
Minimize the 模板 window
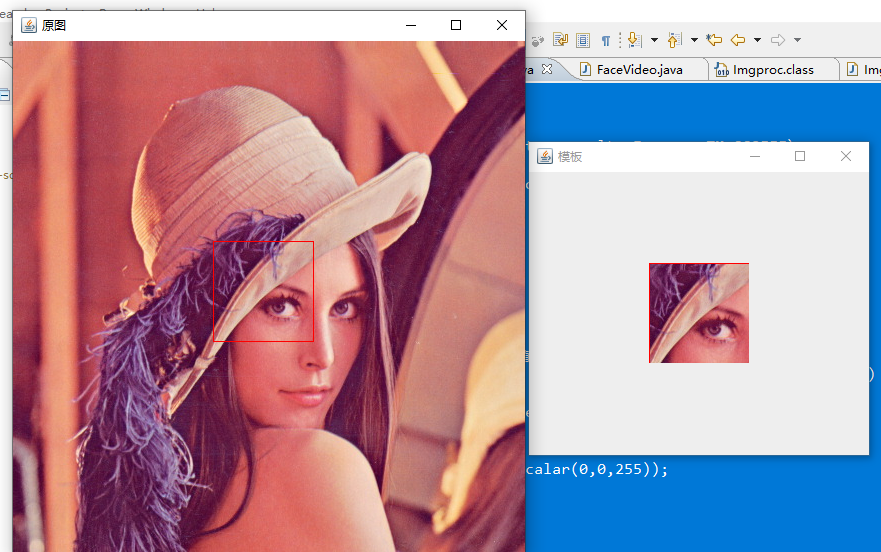755,156
